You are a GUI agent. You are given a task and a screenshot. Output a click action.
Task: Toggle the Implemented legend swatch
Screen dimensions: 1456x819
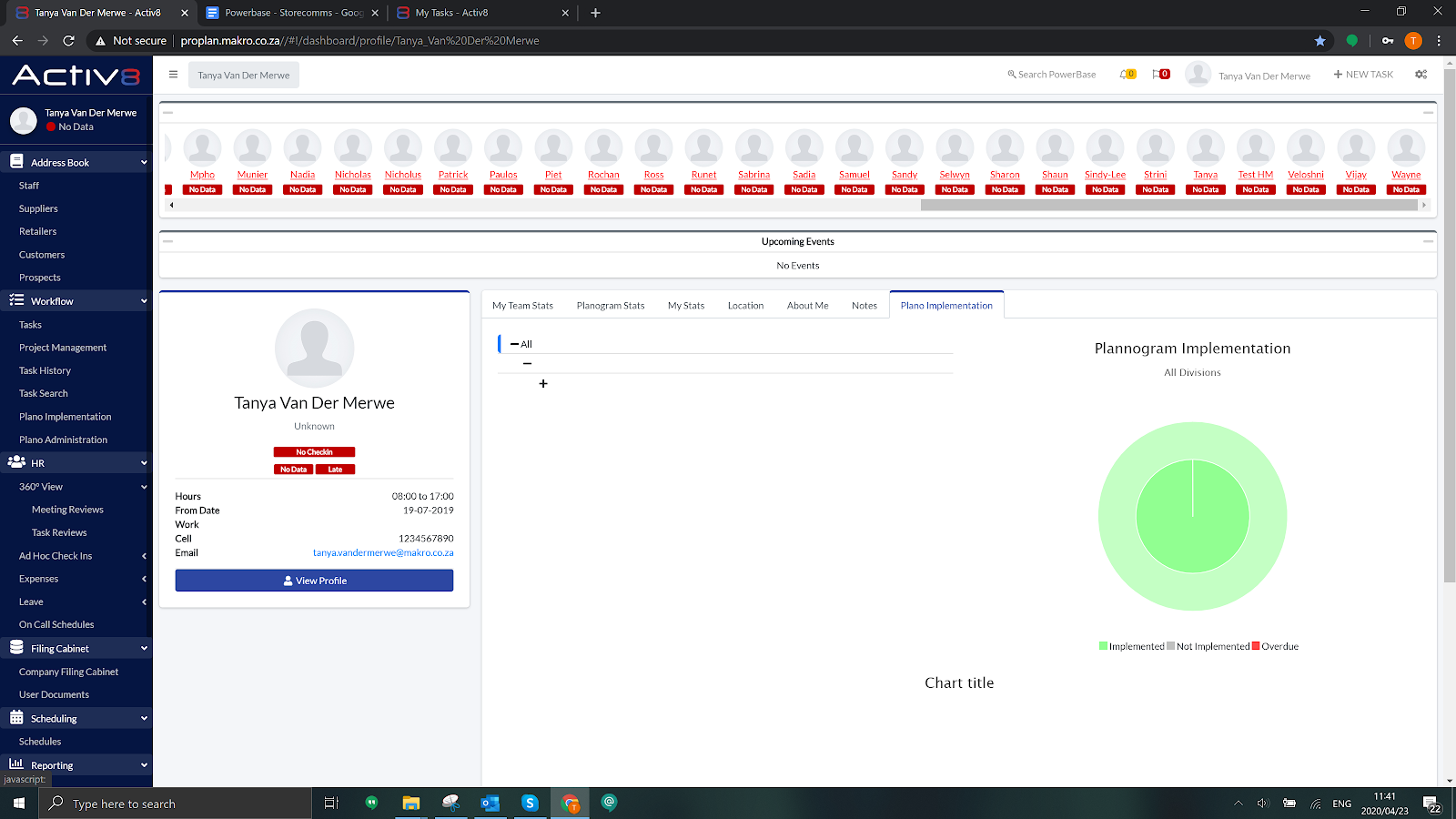point(1103,646)
